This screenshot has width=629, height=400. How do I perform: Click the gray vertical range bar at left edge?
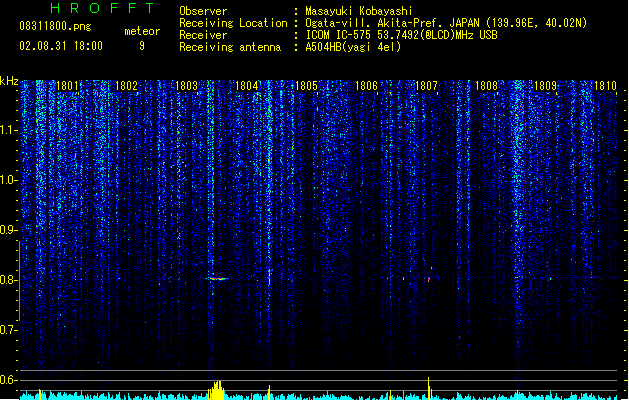[x=19, y=281]
